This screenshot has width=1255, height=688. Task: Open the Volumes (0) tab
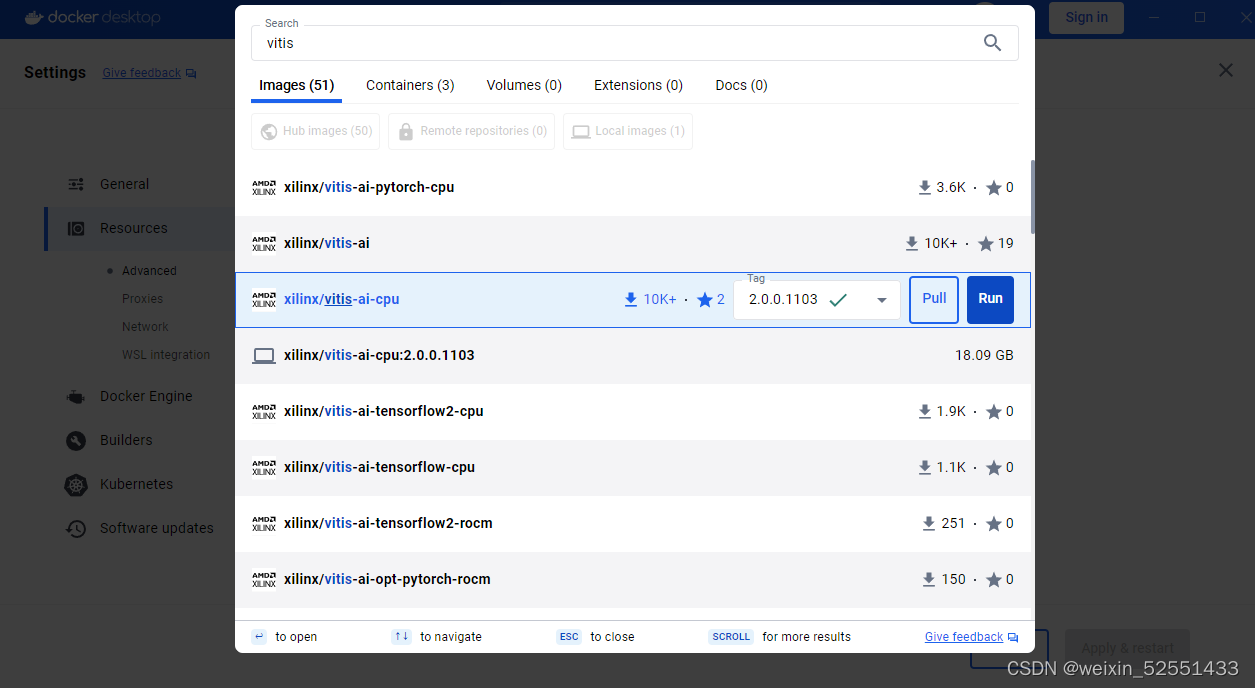(524, 85)
